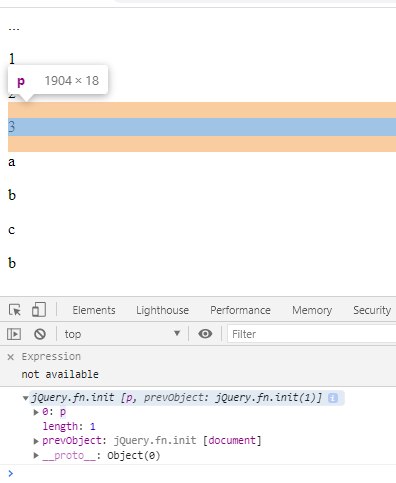The height and width of the screenshot is (483, 396).
Task: Click the Expression placeholder text
Action: [51, 356]
